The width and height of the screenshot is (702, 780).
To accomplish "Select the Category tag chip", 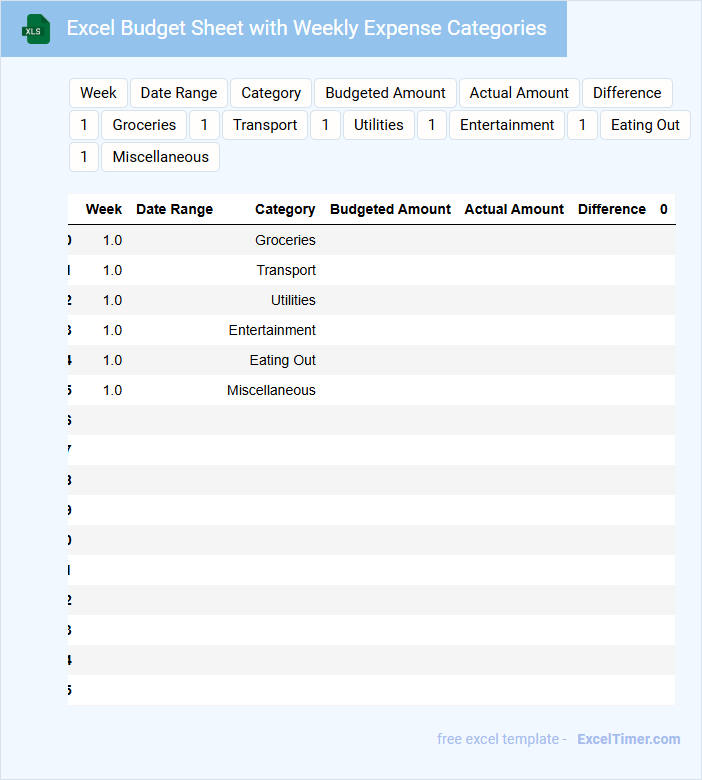I will 271,93.
